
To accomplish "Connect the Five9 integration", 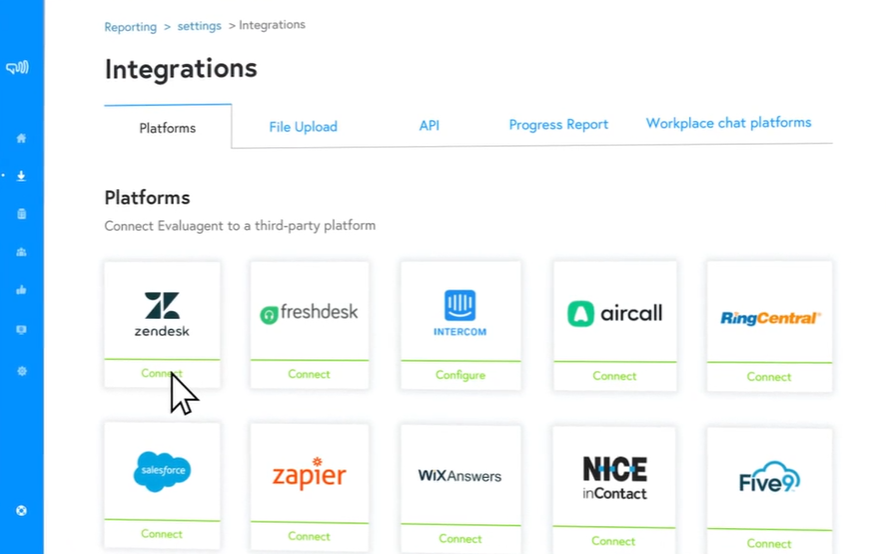I will pyautogui.click(x=769, y=544).
